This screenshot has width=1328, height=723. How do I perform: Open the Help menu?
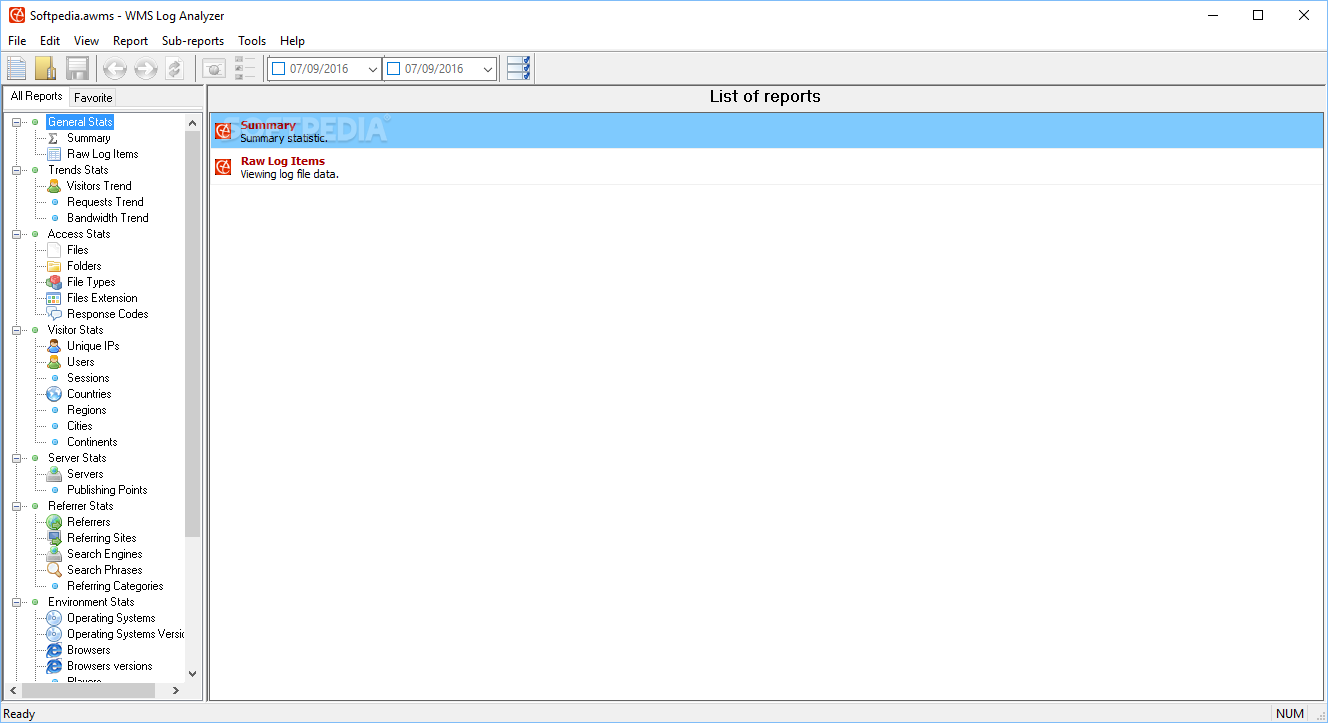click(292, 41)
